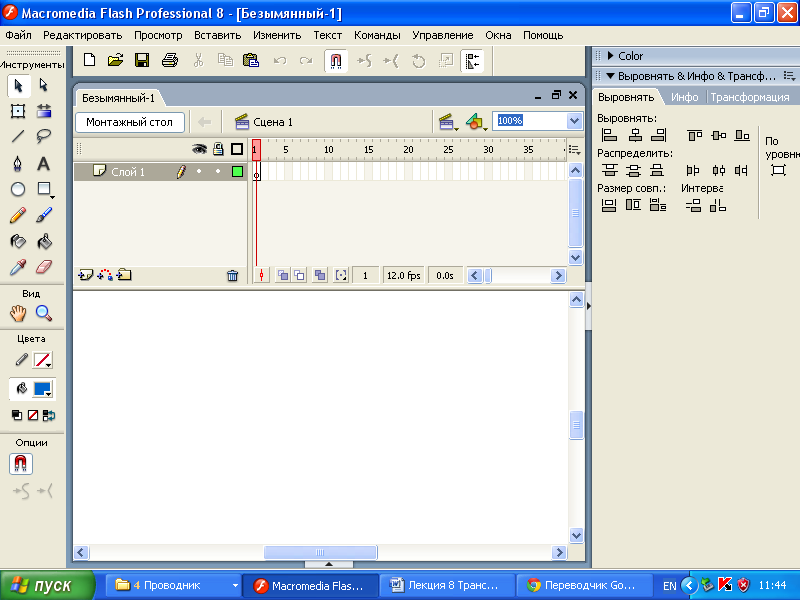The height and width of the screenshot is (600, 800).
Task: Switch to Лекция 8 Word taskbar window
Action: 446,585
